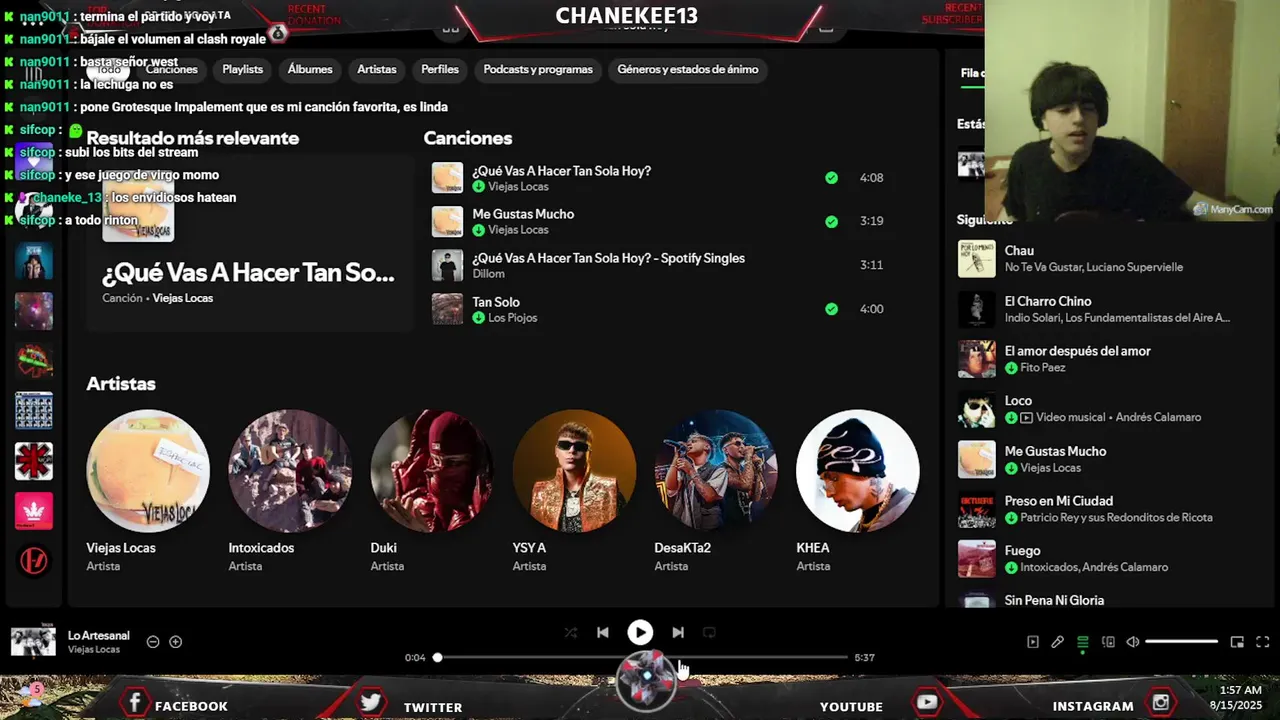Seek on the song progress bar
Viewport: 1280px width, 720px height.
click(x=640, y=657)
